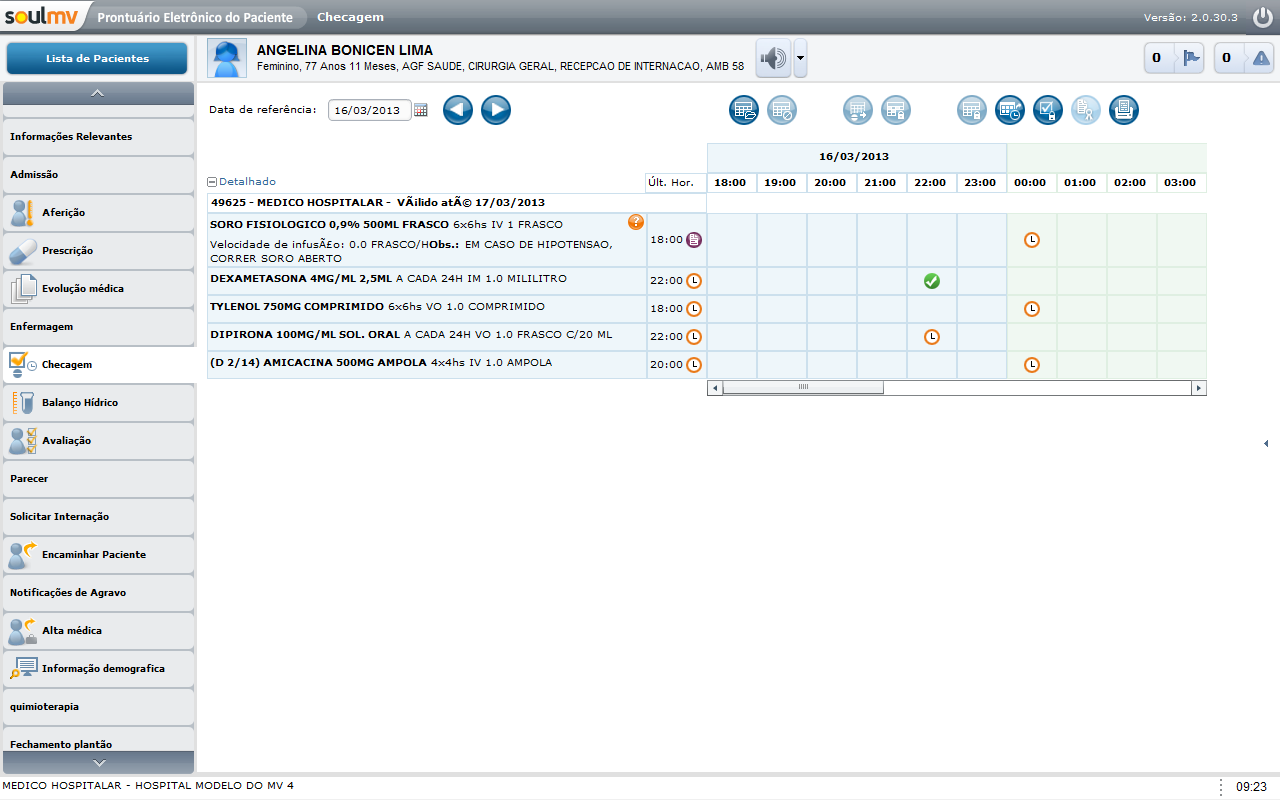Click the second table with padlock icon
The height and width of the screenshot is (800, 1280).
(972, 110)
